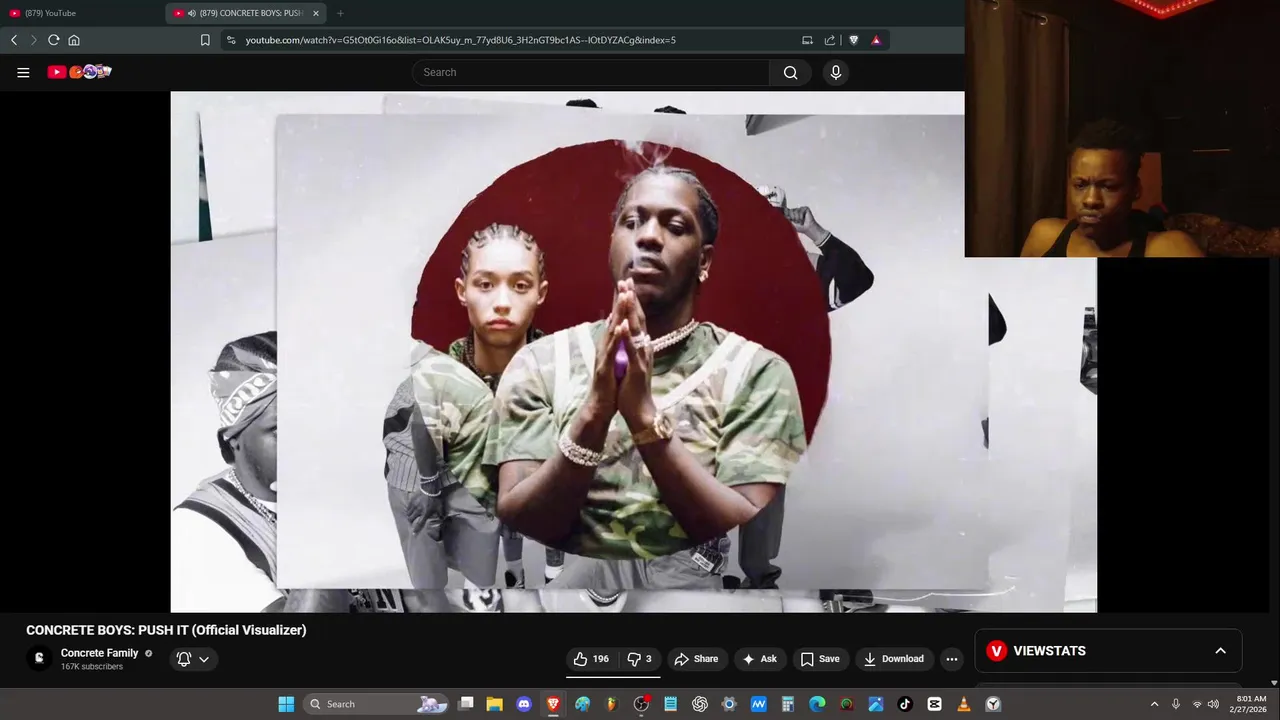
Task: Bookmark this page with bookmark icon
Action: coord(205,40)
